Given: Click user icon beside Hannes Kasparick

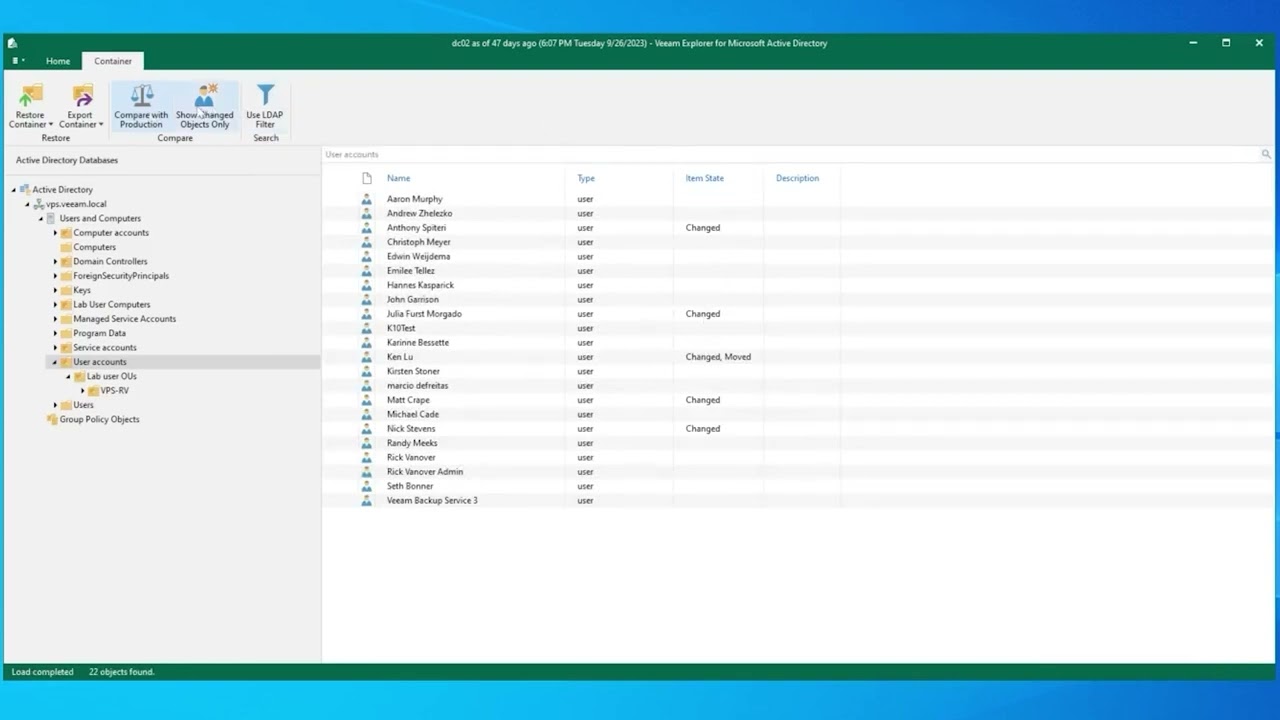Looking at the screenshot, I should point(366,285).
